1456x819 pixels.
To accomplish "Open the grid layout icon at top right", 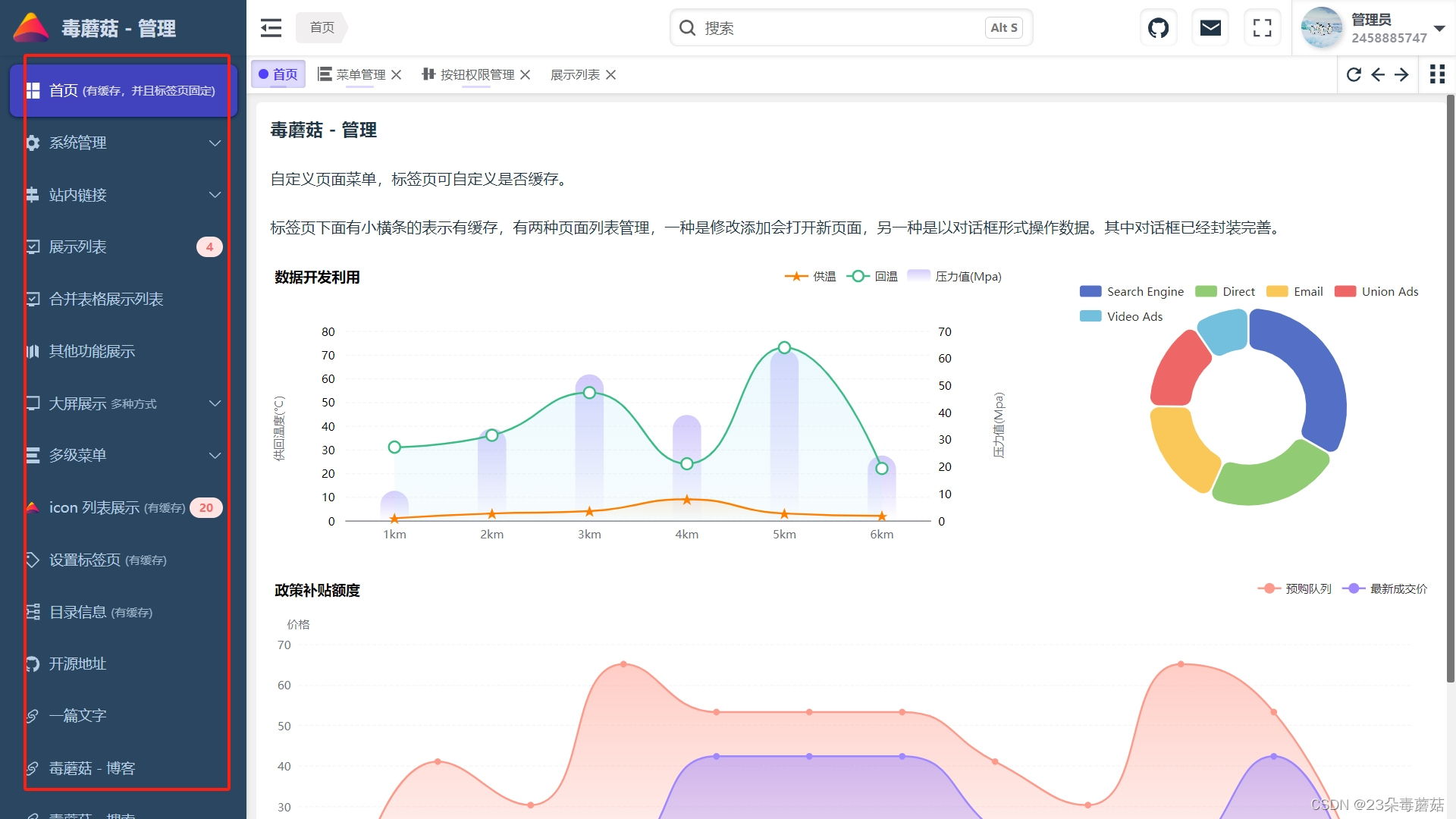I will pyautogui.click(x=1437, y=74).
